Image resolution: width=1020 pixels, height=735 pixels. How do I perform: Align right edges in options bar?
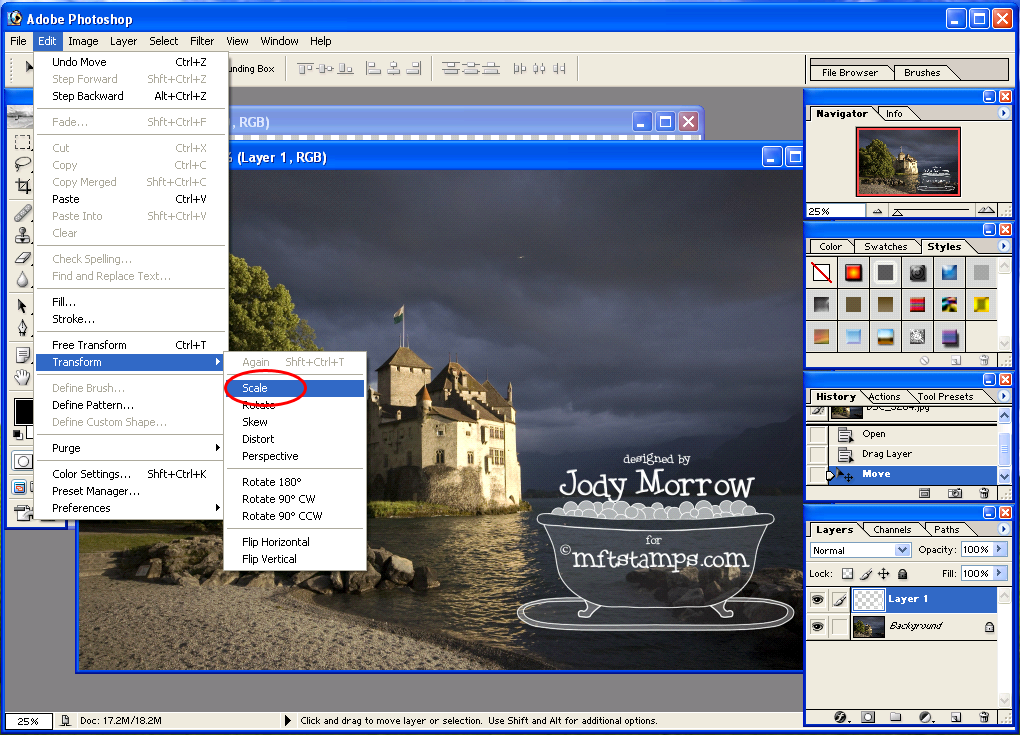414,68
